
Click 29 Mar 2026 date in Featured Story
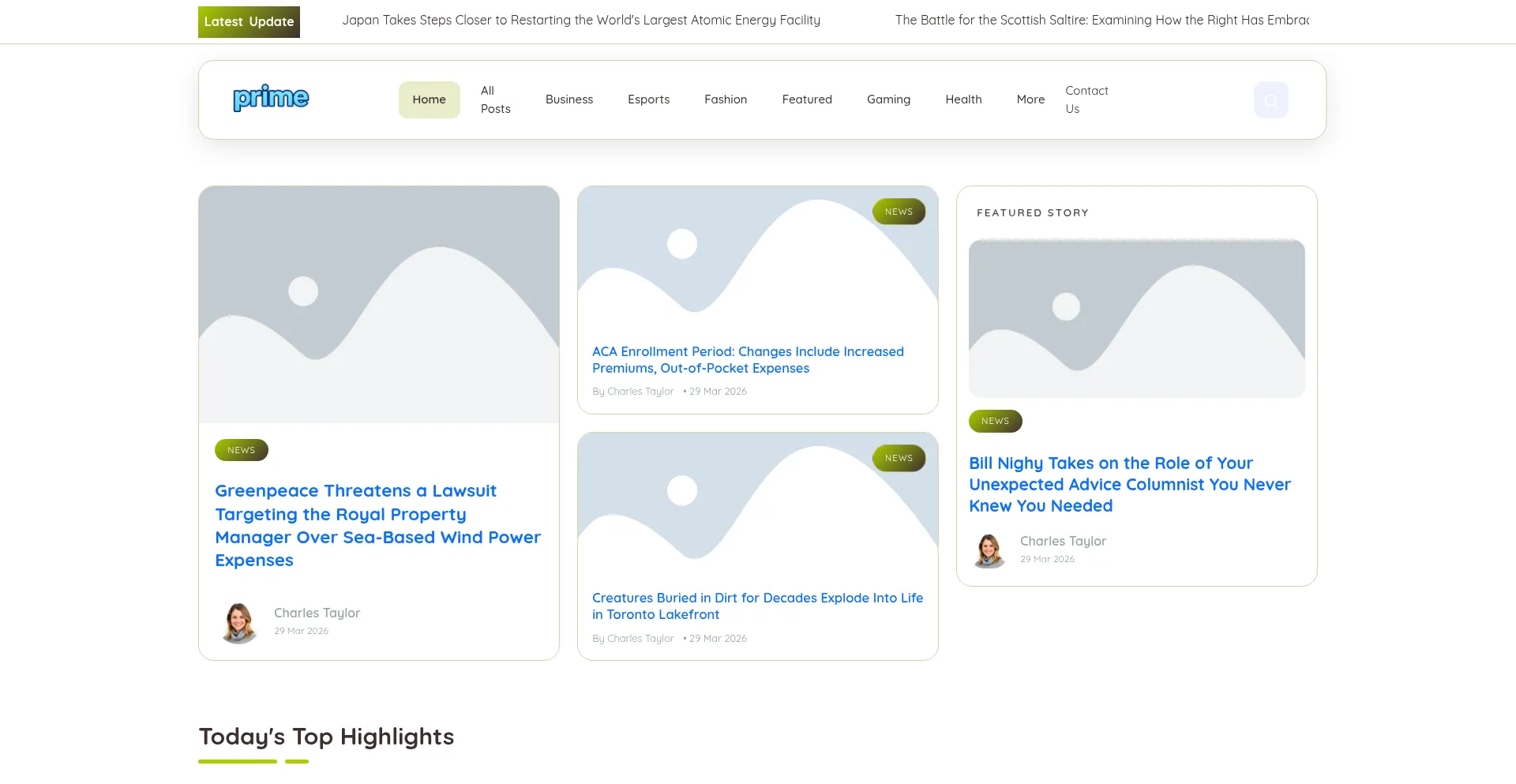coord(1047,559)
